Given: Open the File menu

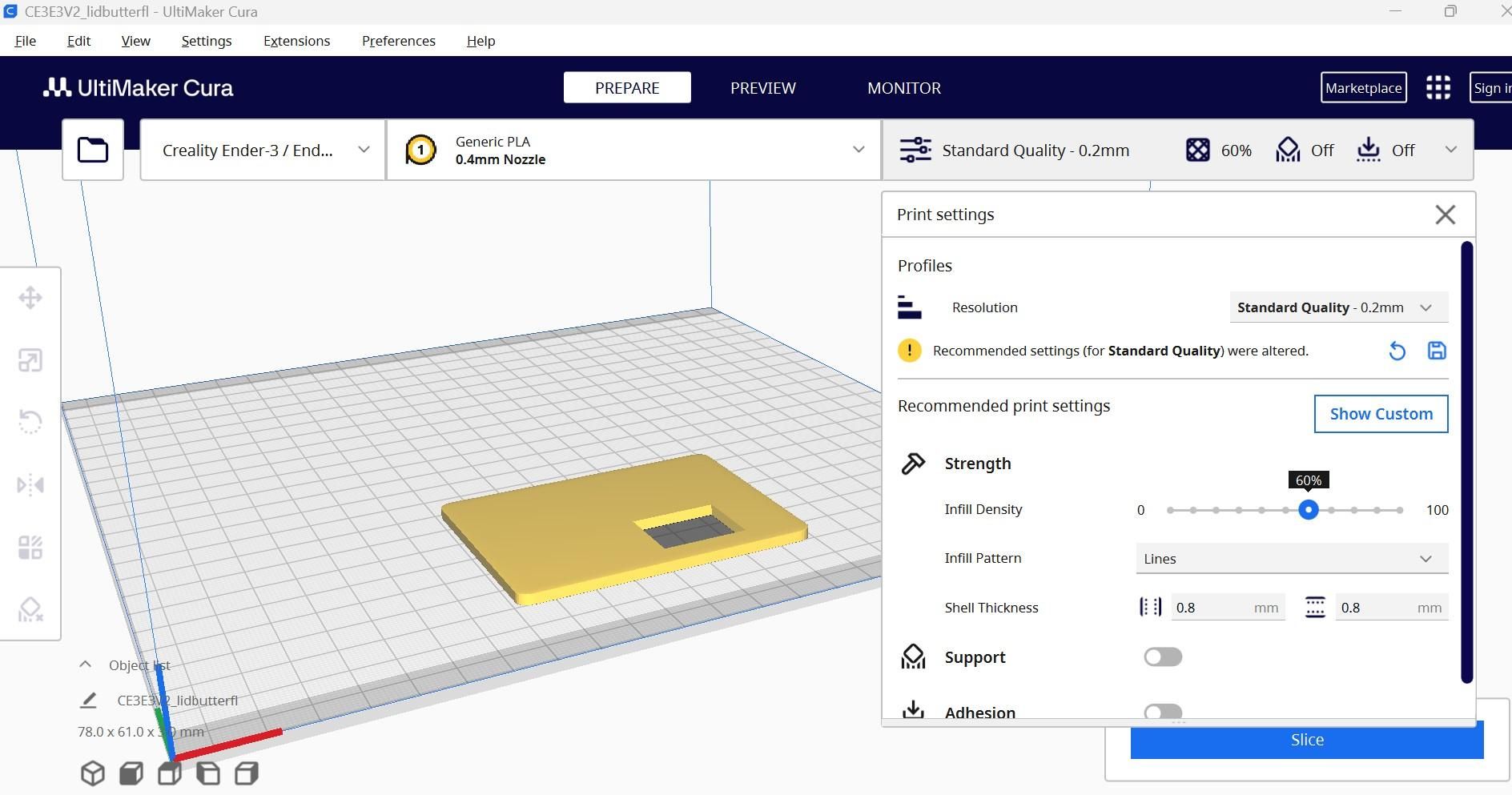Looking at the screenshot, I should tap(26, 41).
